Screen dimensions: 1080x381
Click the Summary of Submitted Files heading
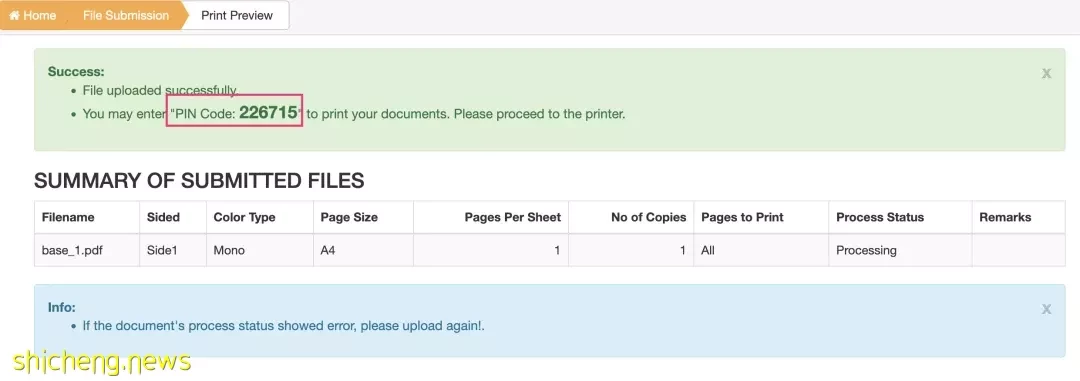click(199, 181)
